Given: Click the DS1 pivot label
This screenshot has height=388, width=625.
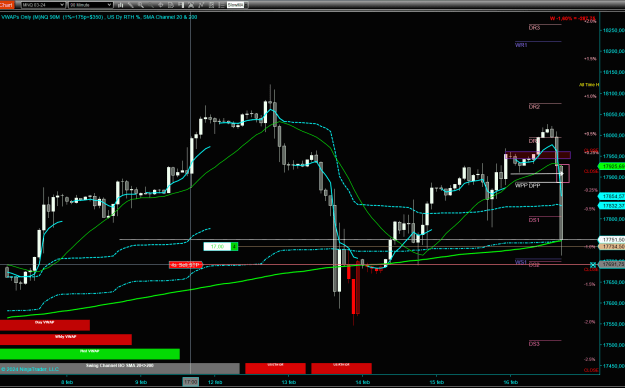Looking at the screenshot, I should [x=534, y=220].
